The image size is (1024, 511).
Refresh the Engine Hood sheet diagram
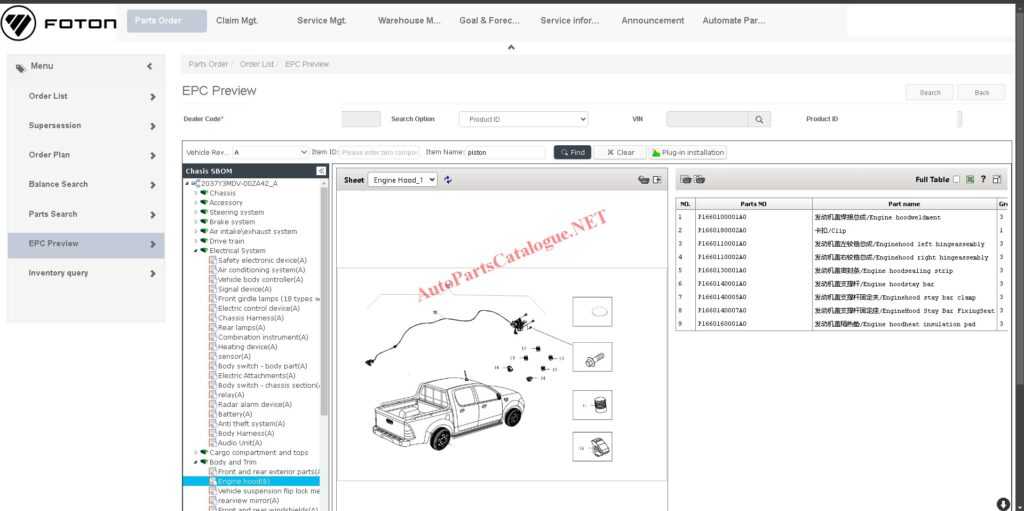(448, 180)
